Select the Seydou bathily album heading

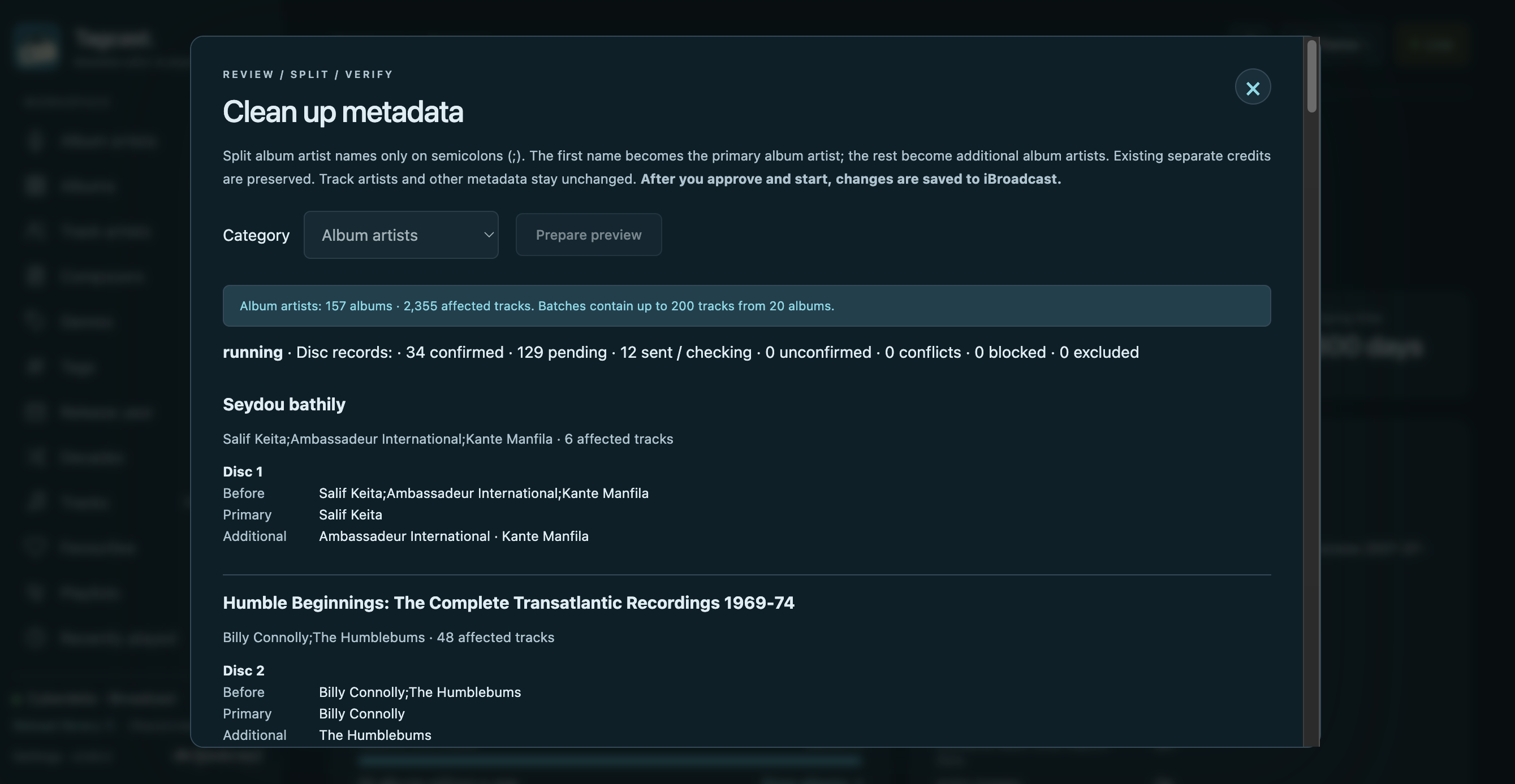[x=284, y=404]
